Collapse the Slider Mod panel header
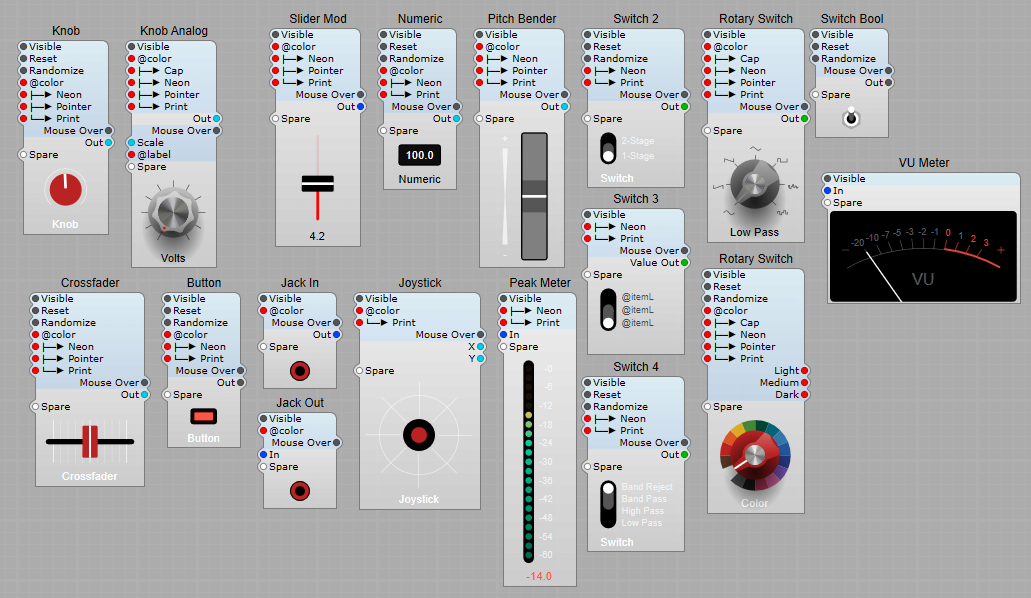This screenshot has height=598, width=1031. click(316, 18)
